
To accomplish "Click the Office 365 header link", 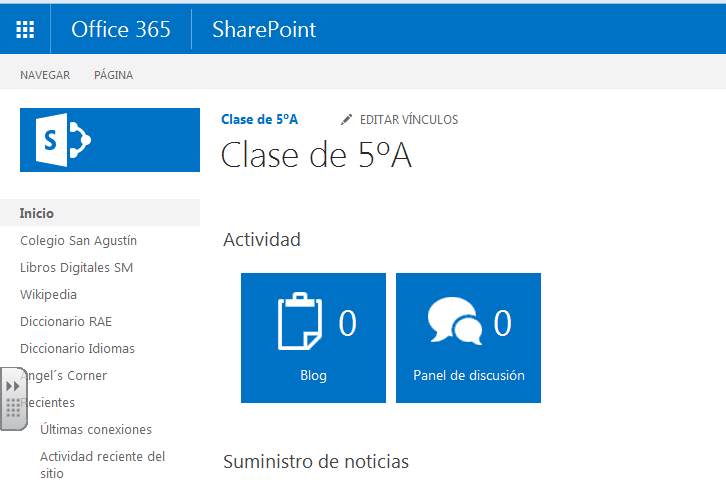I will 121,30.
